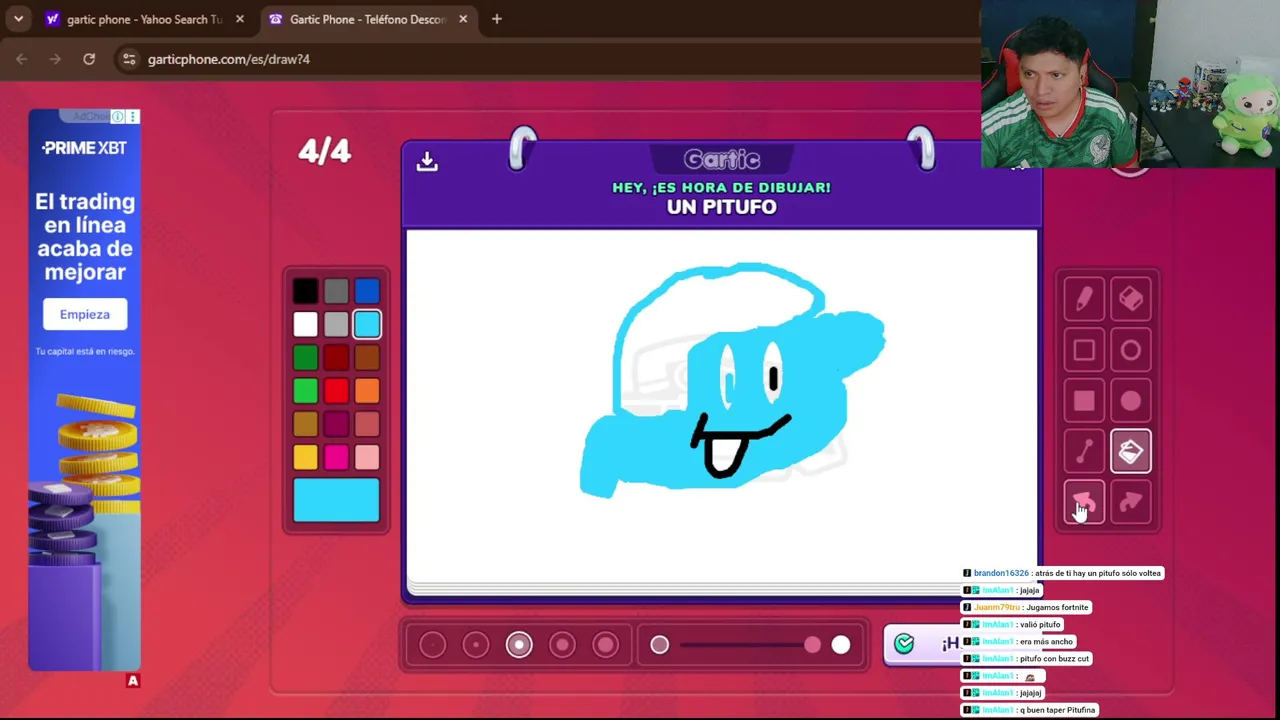
Task: Select the smallest brush size
Action: tap(433, 645)
